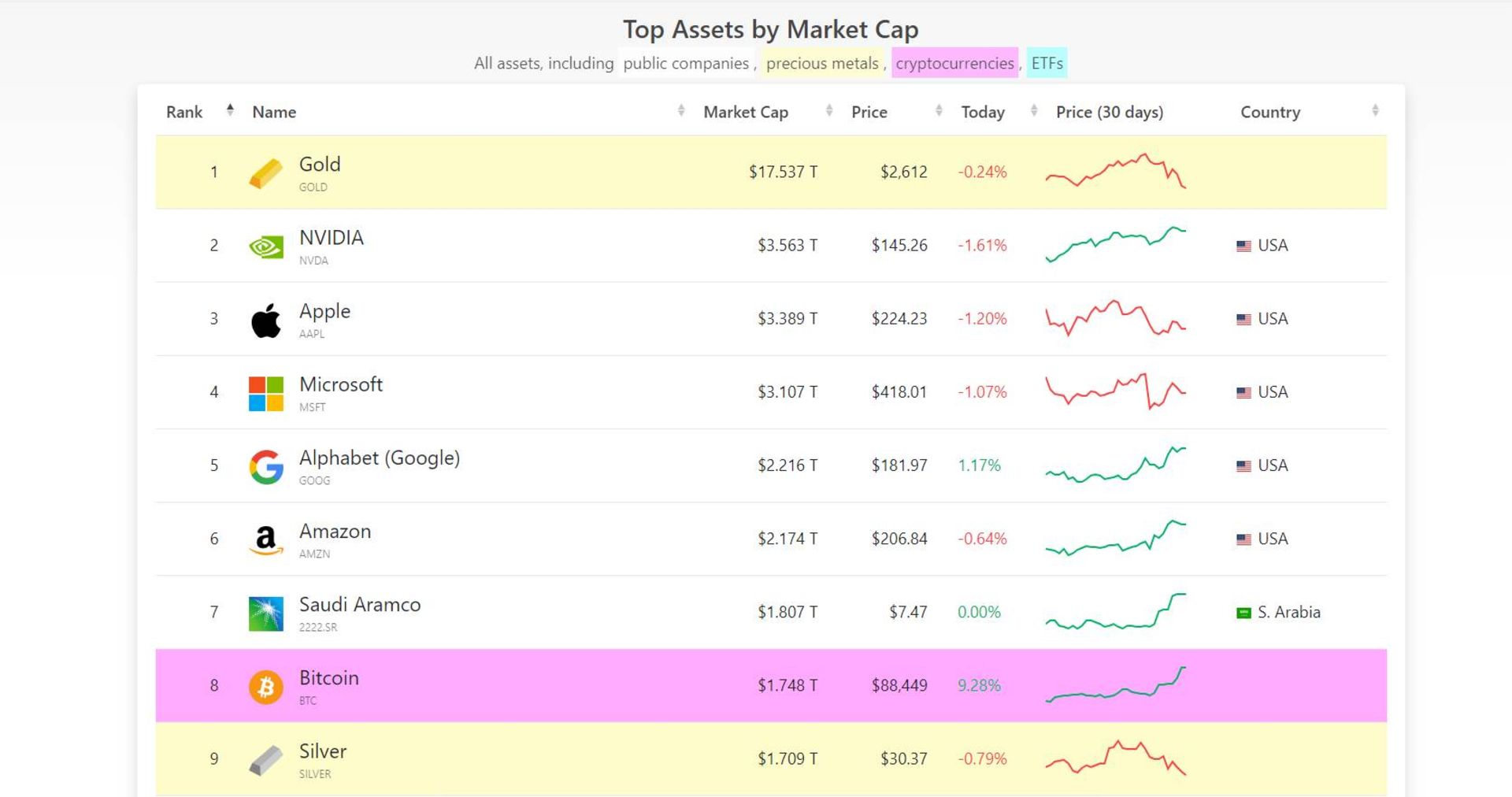
Task: Click the Gold bar icon
Action: coord(265,173)
